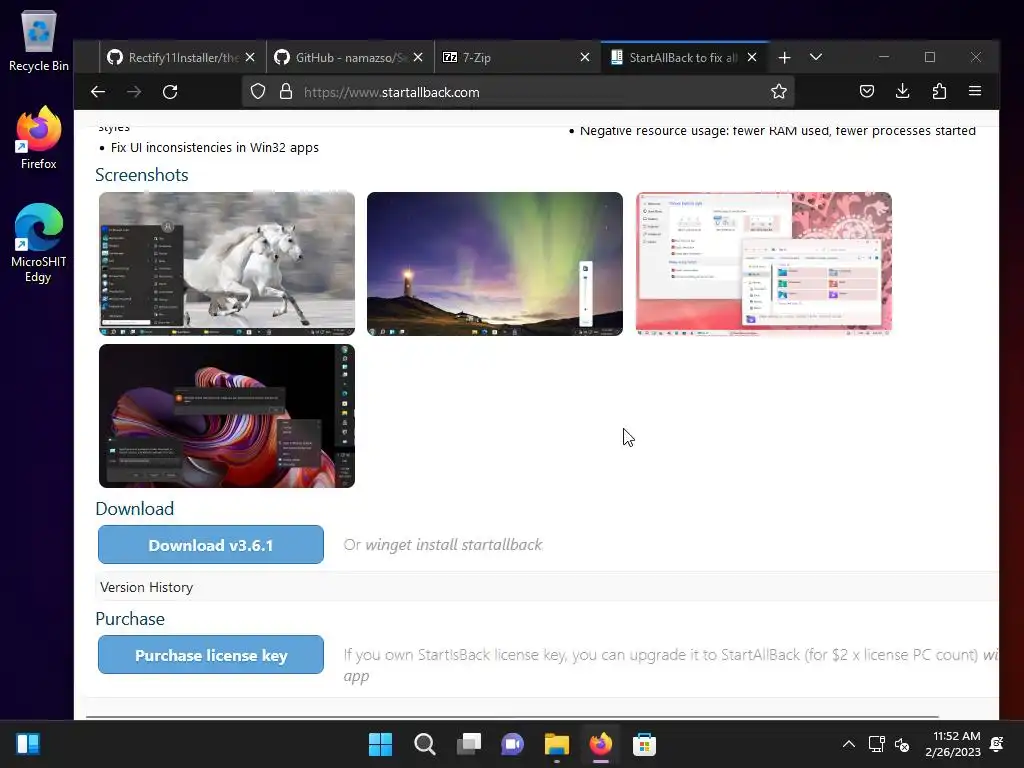Open the notification center icon

997,744
